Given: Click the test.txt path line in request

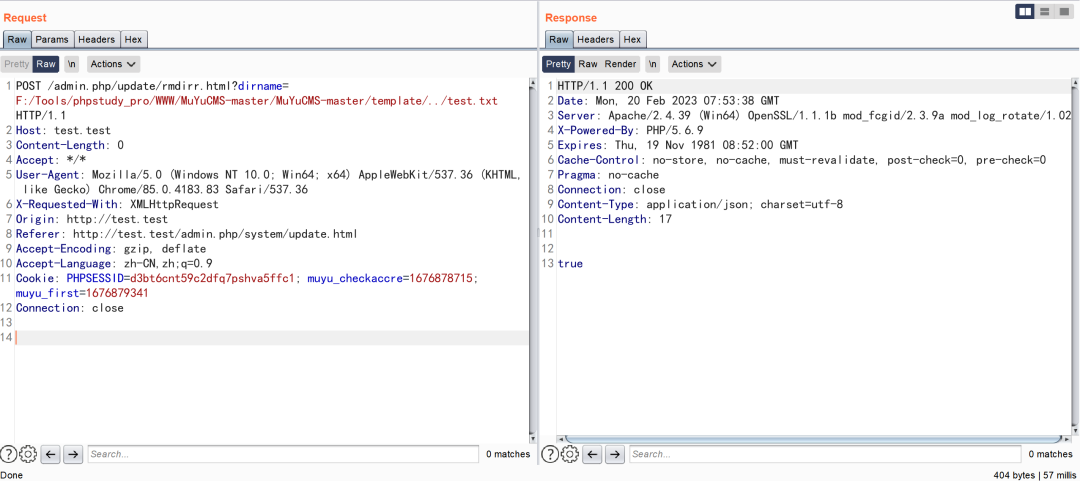Looking at the screenshot, I should [x=256, y=101].
